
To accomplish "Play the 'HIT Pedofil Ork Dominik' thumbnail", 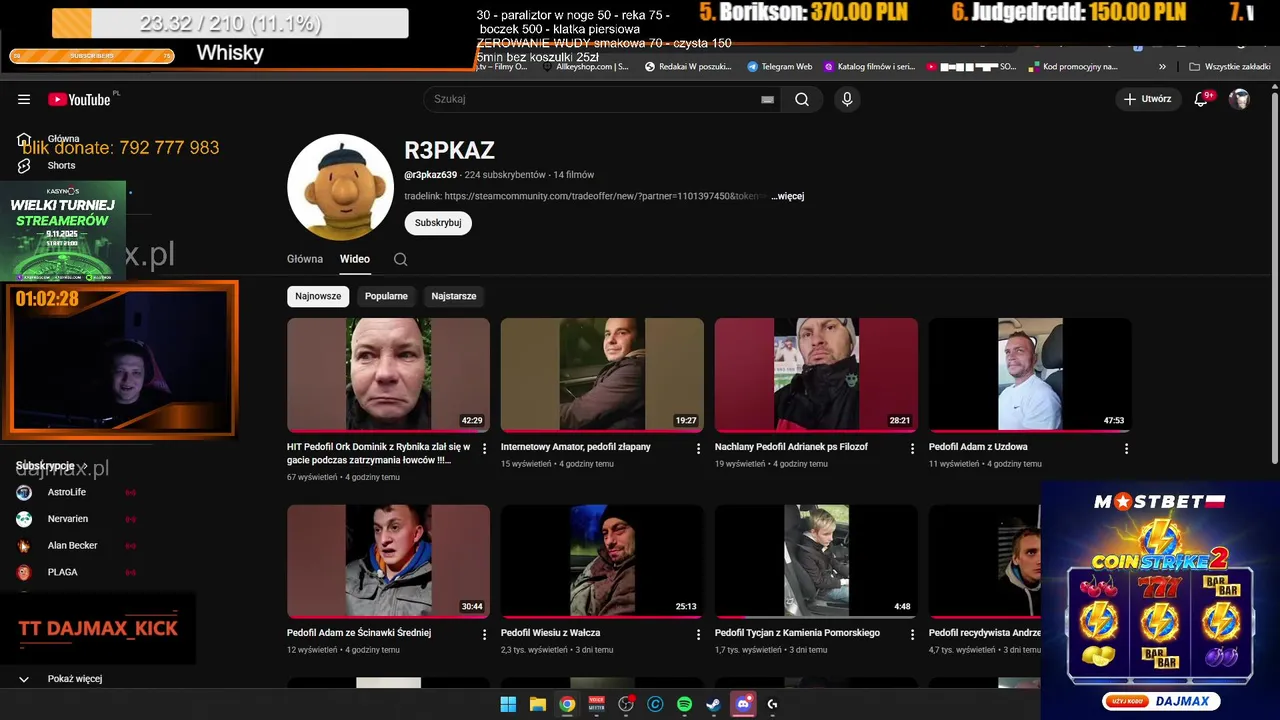I will click(388, 375).
